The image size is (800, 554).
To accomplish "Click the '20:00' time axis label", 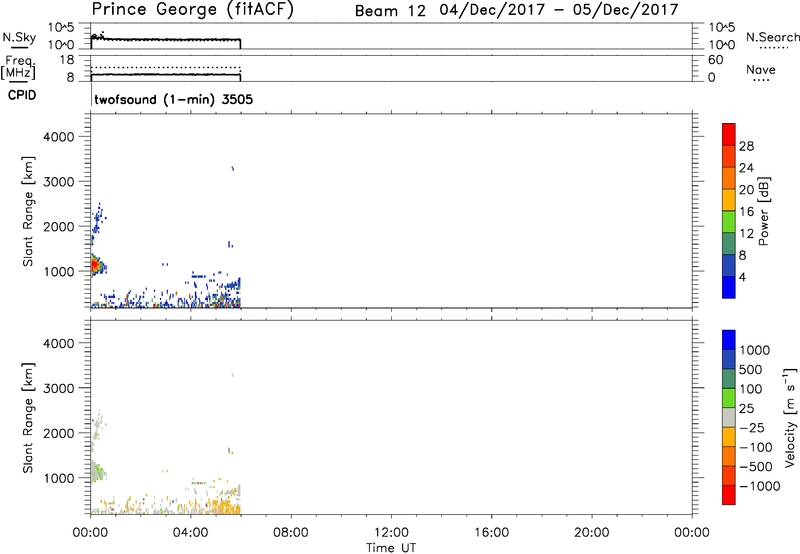I will coord(592,533).
